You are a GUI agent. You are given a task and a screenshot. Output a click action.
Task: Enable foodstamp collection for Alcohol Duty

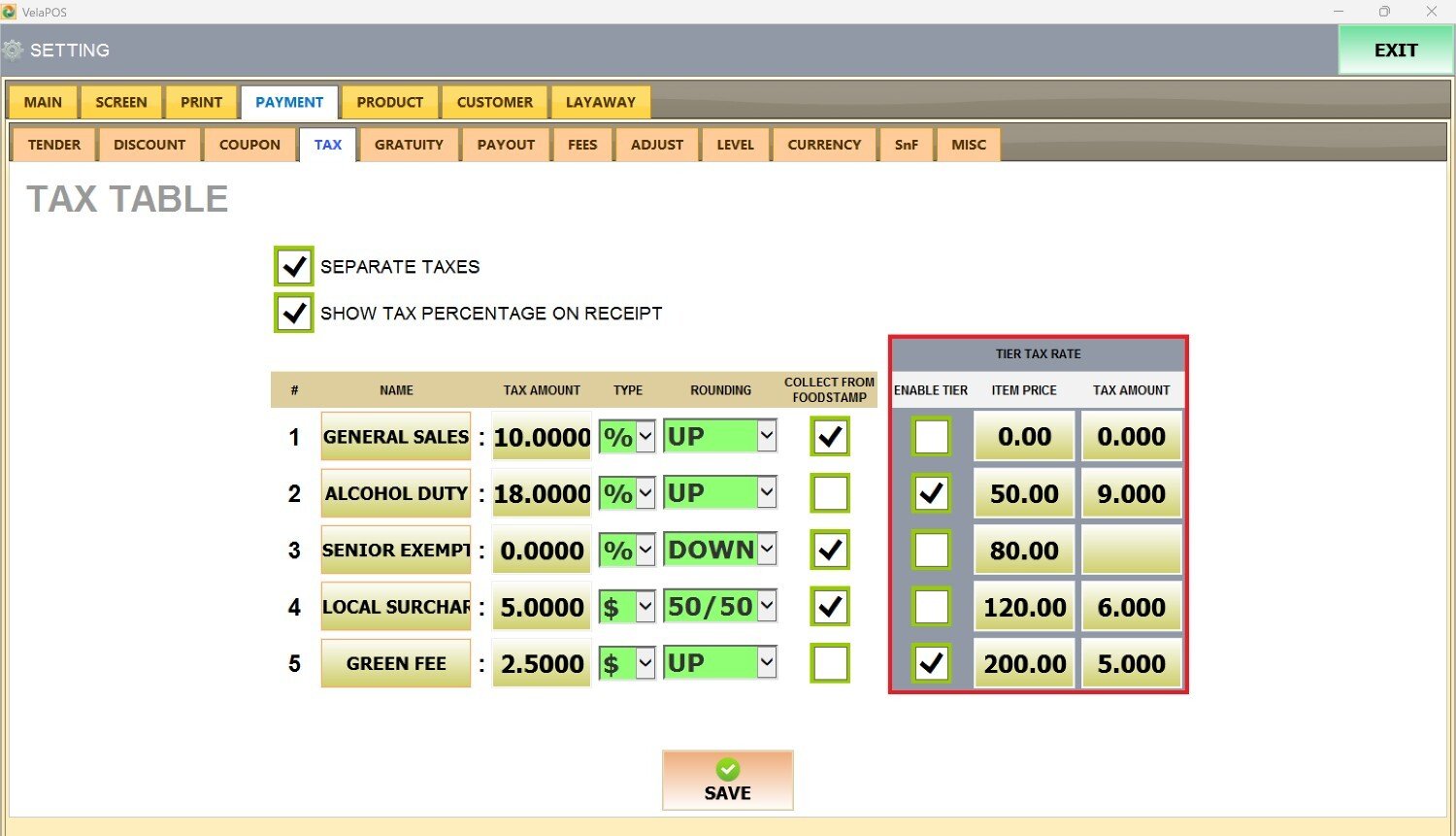click(x=830, y=493)
